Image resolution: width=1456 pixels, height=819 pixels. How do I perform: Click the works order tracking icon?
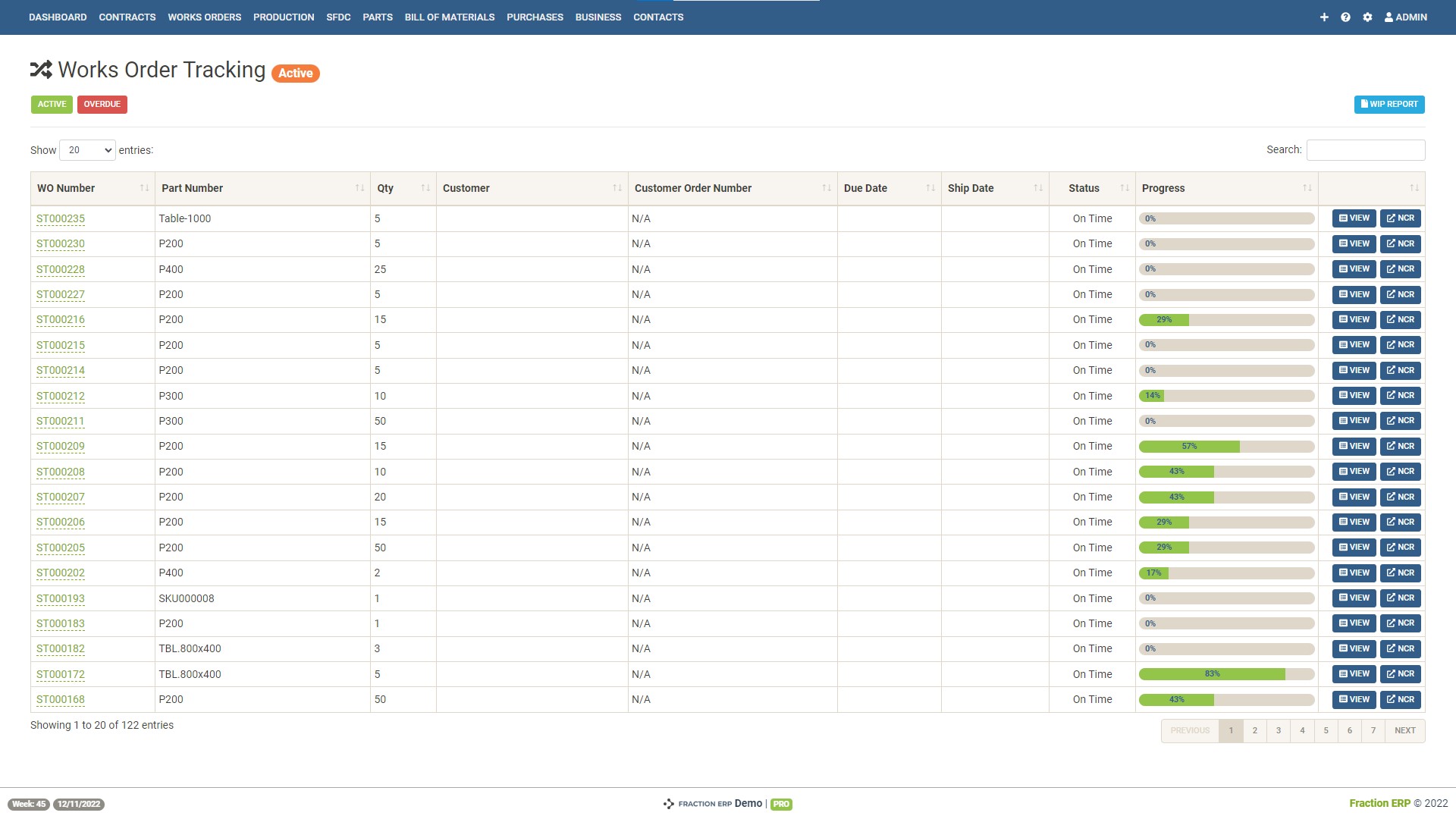[x=41, y=69]
